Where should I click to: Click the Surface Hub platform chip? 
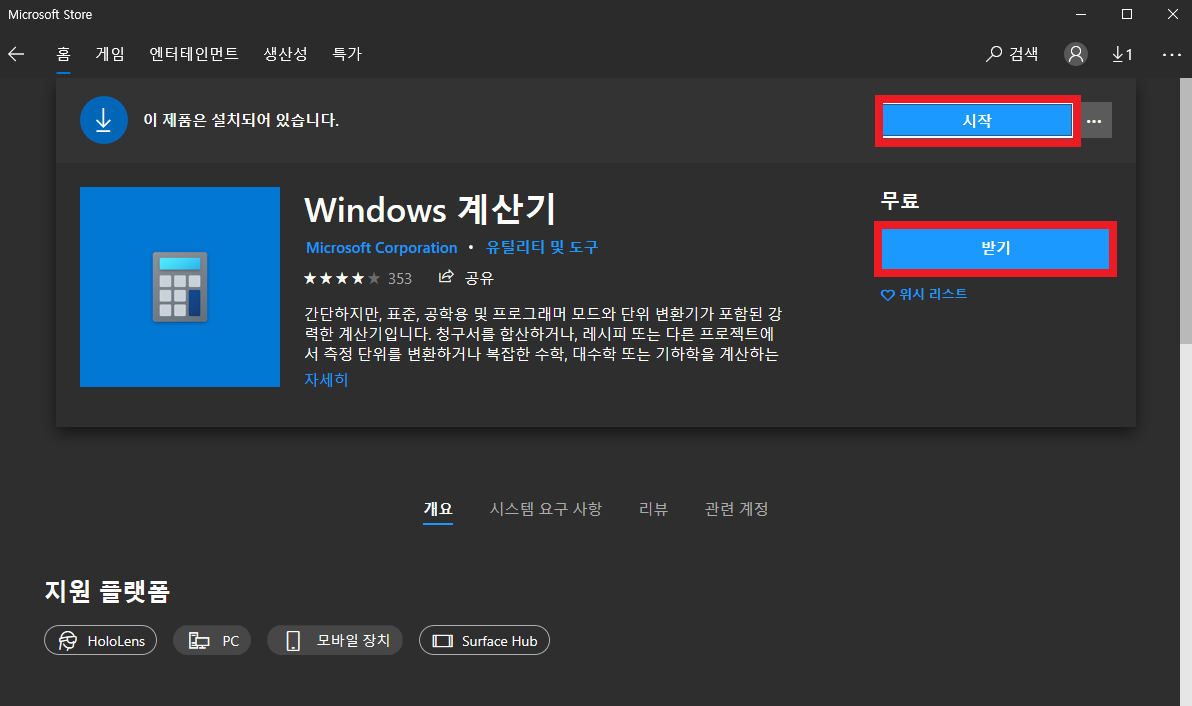coord(484,641)
